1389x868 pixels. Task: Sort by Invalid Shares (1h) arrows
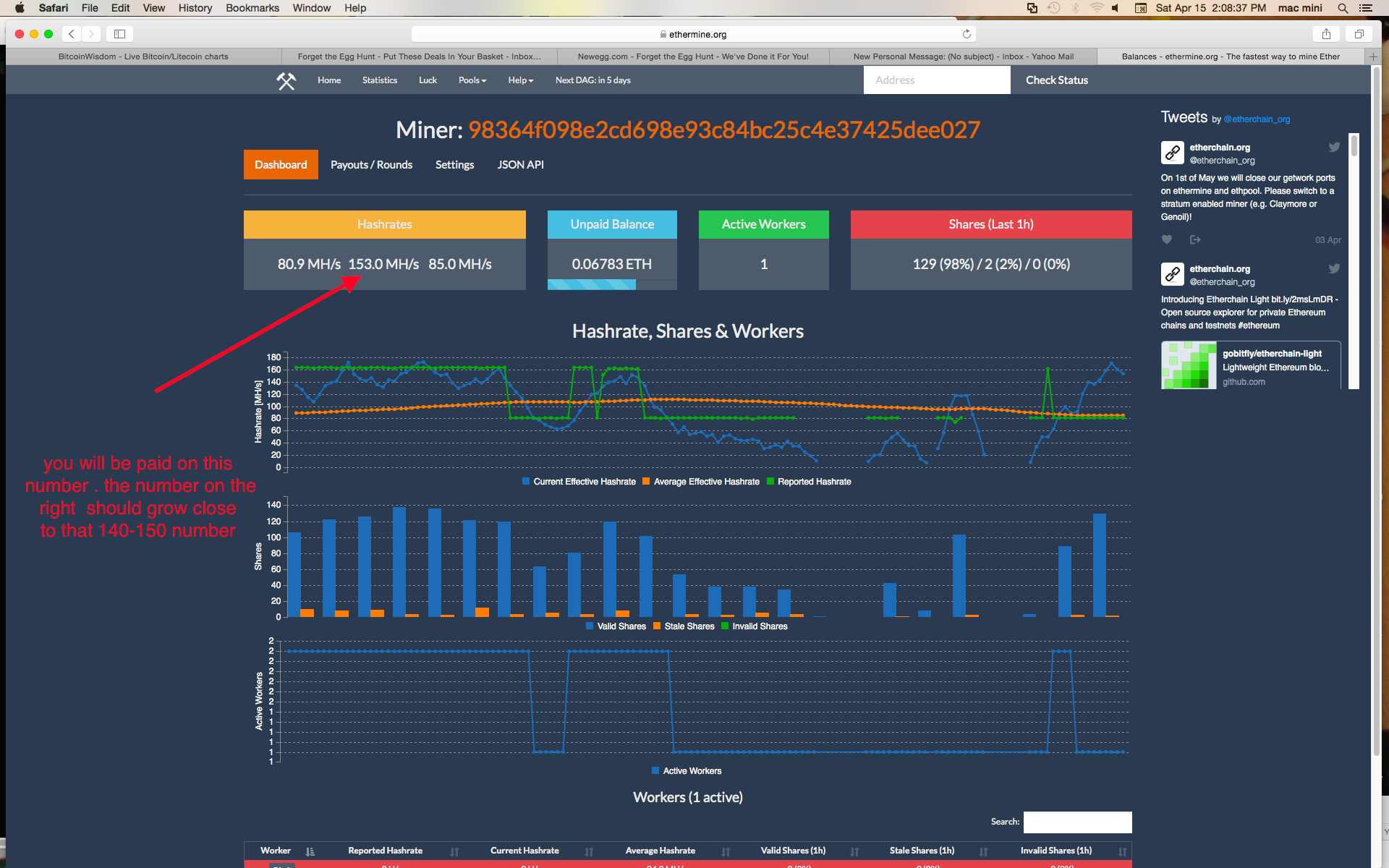1122,851
